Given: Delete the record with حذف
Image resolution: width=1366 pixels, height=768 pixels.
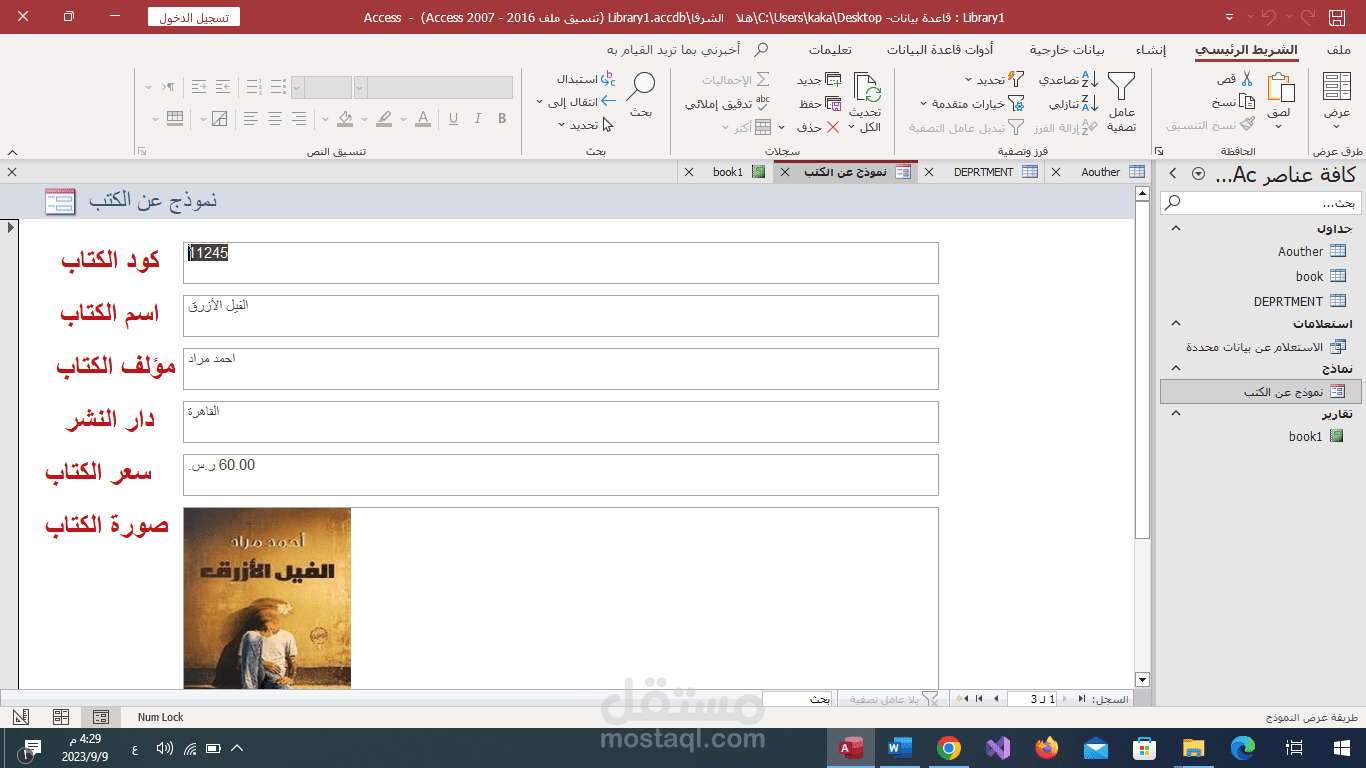Looking at the screenshot, I should (x=818, y=127).
